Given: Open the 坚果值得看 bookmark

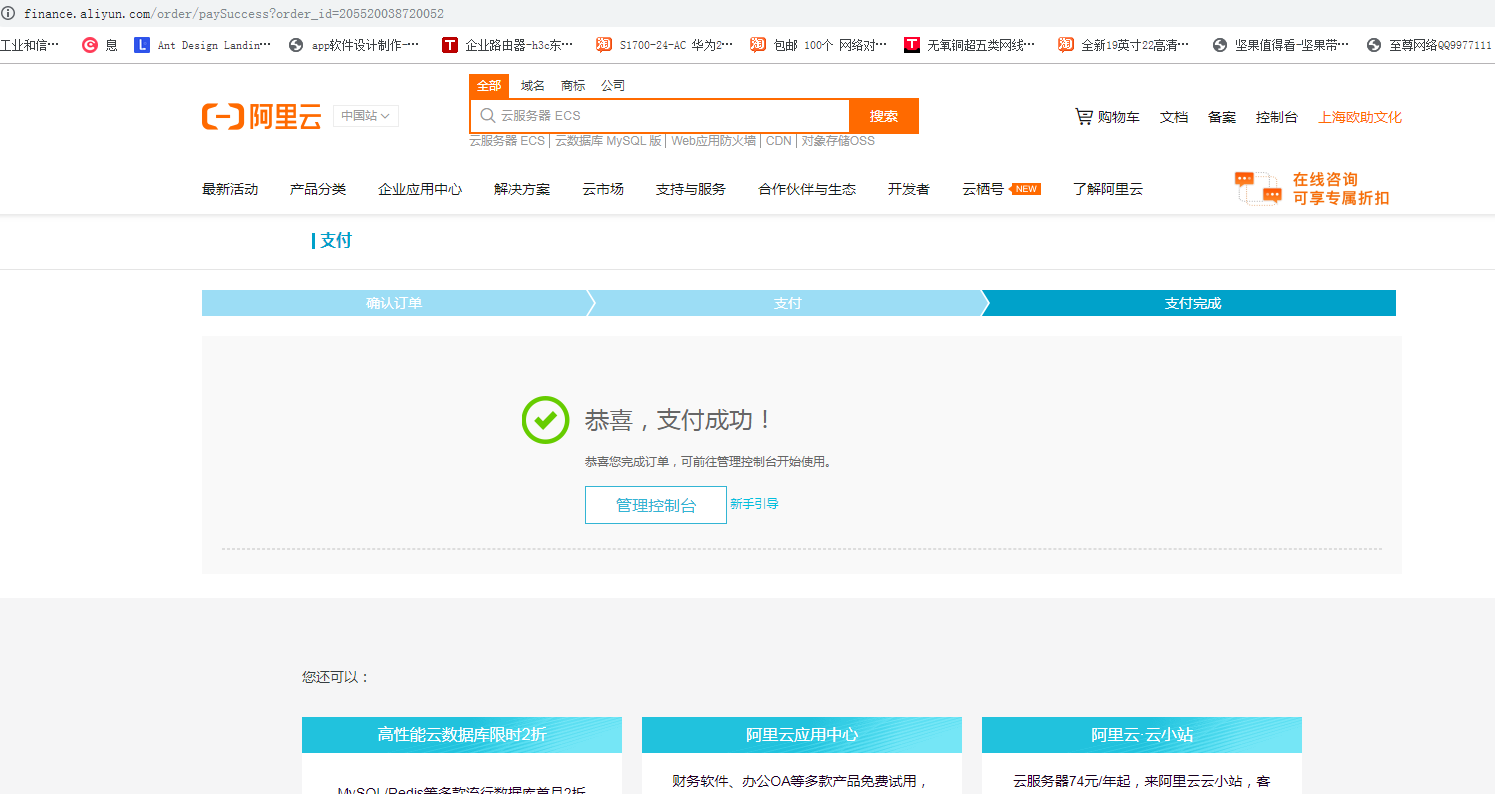Looking at the screenshot, I should pyautogui.click(x=1280, y=45).
